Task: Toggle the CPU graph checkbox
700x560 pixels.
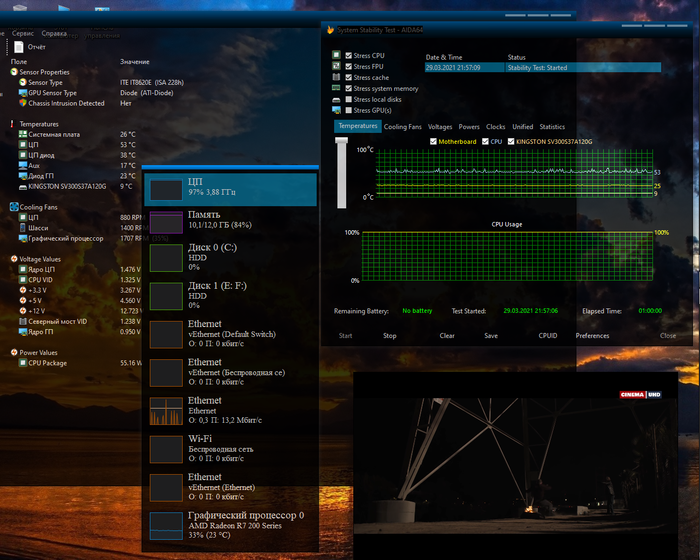Action: pyautogui.click(x=485, y=142)
